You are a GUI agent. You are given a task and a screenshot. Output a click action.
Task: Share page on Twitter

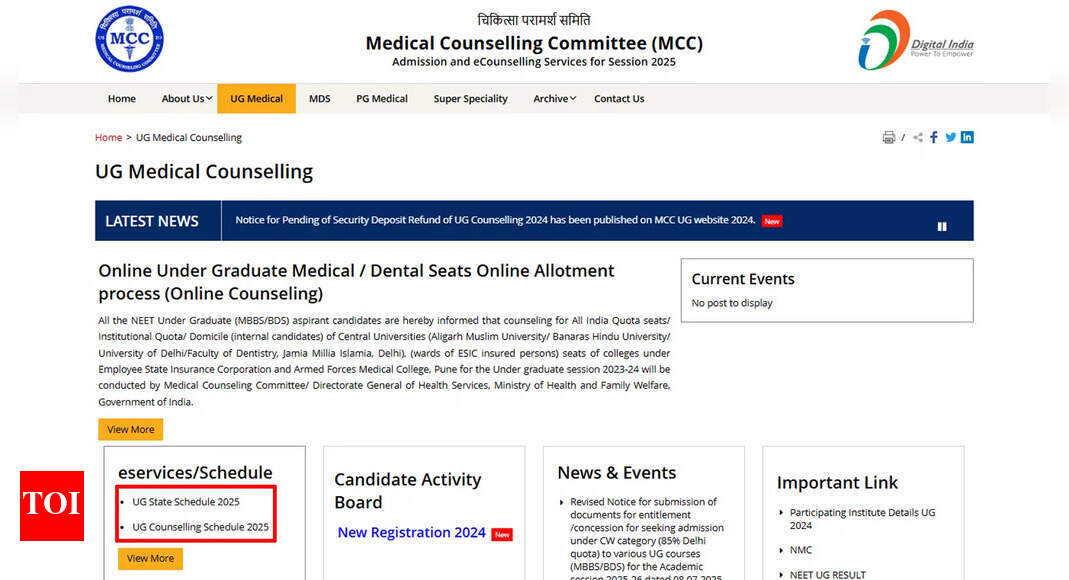[x=950, y=138]
